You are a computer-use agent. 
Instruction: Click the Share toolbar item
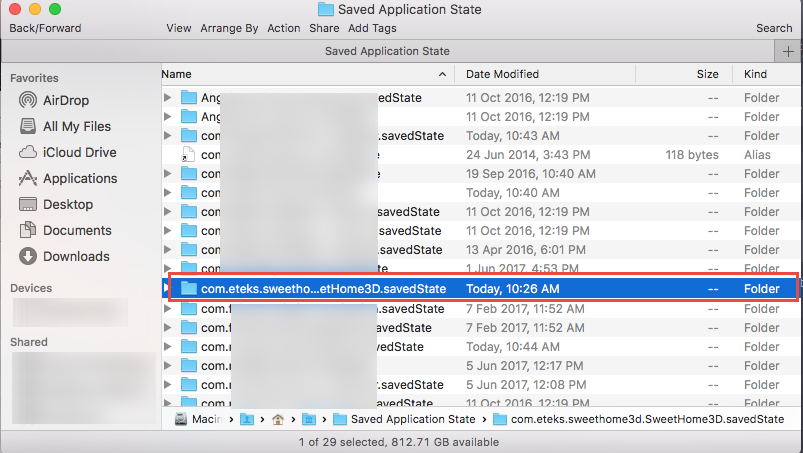coord(324,28)
